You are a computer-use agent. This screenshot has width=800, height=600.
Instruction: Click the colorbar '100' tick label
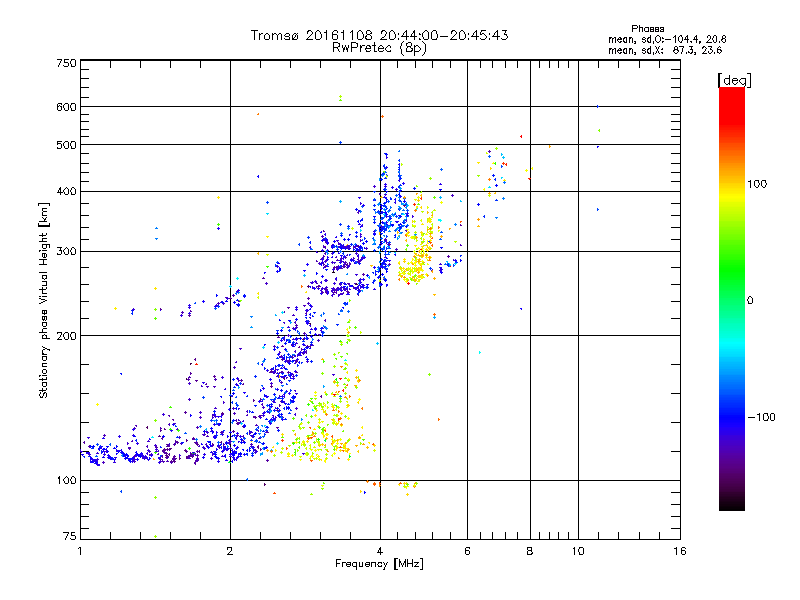[757, 184]
